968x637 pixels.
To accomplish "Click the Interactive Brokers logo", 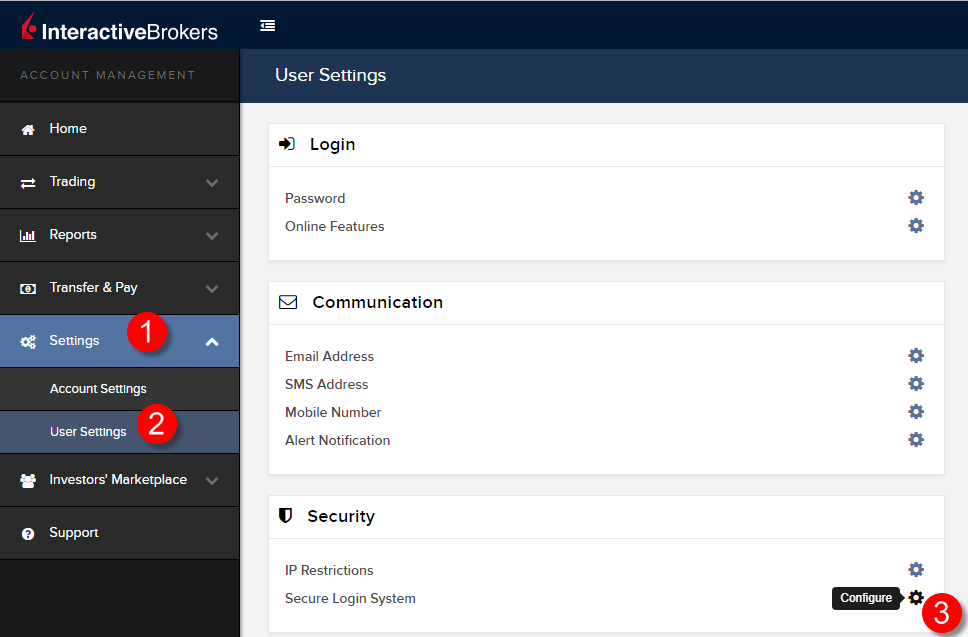I will pyautogui.click(x=120, y=28).
